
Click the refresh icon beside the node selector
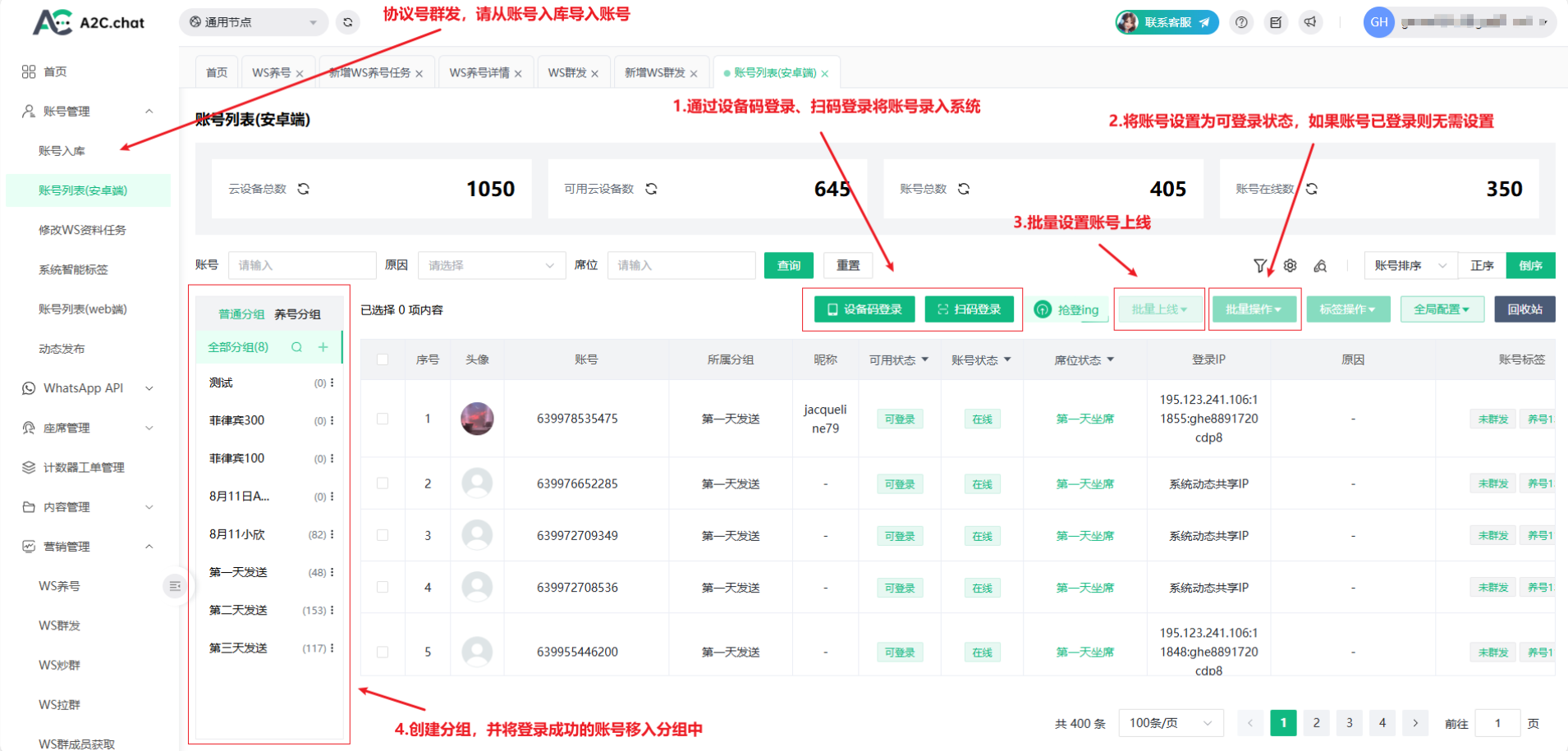[348, 22]
